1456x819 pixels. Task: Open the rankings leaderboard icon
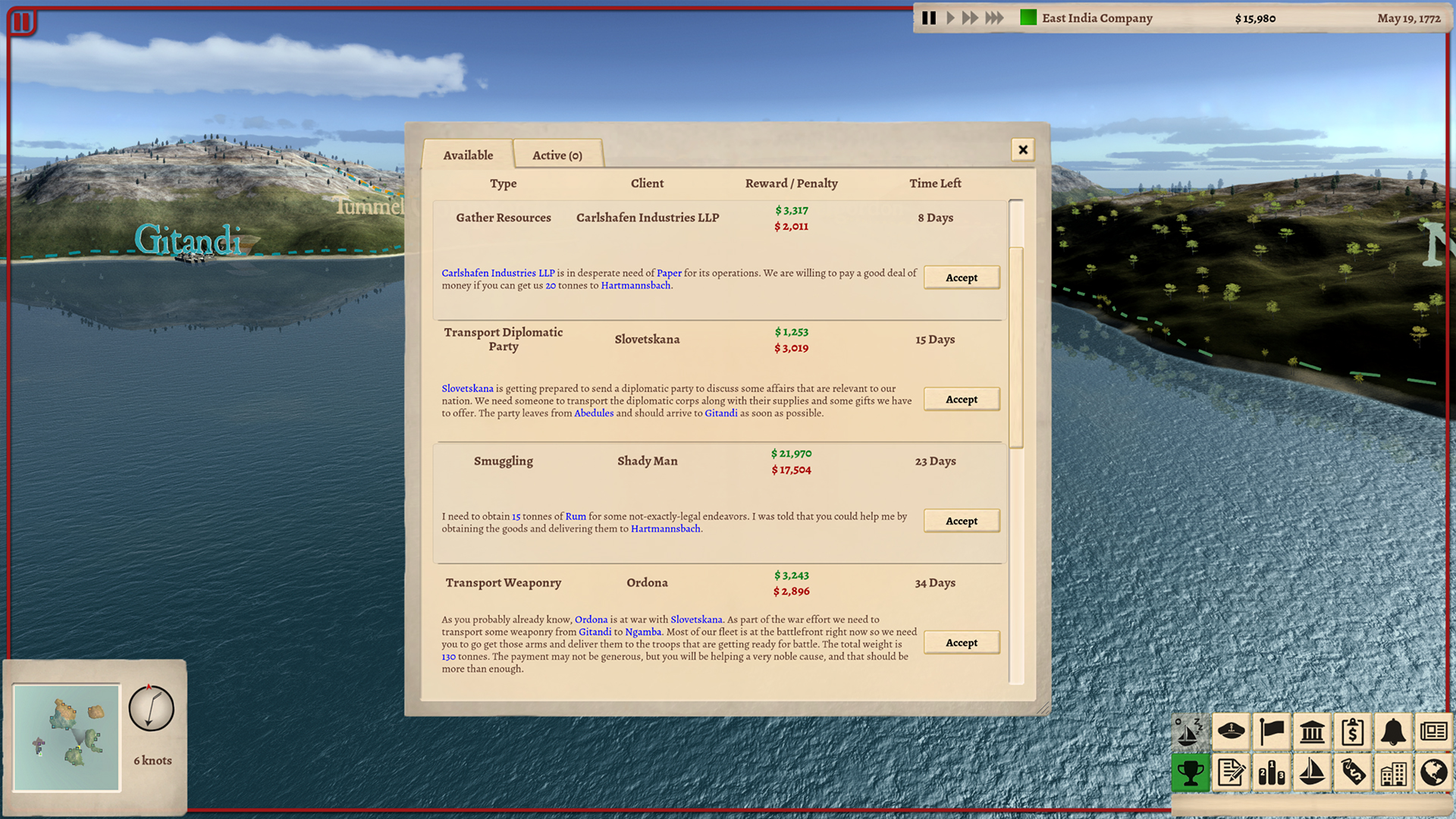coord(1272,773)
